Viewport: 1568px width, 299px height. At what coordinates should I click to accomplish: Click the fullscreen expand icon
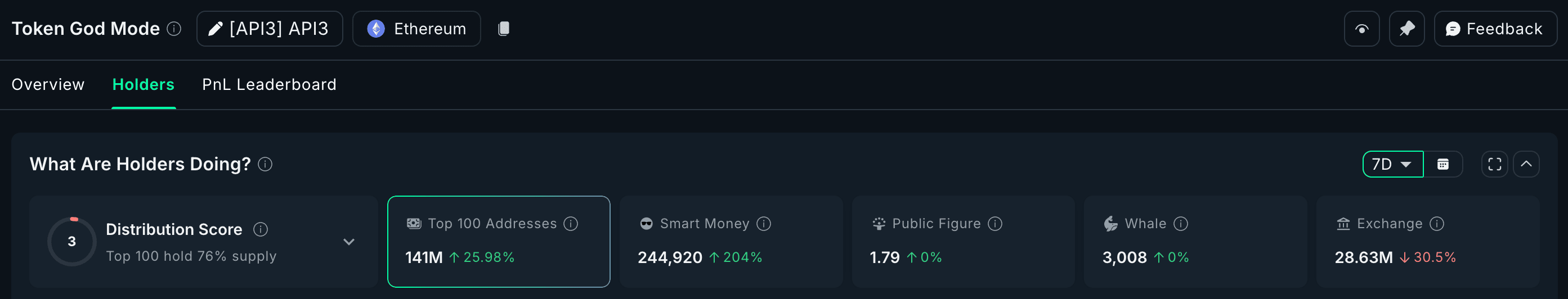point(1494,164)
